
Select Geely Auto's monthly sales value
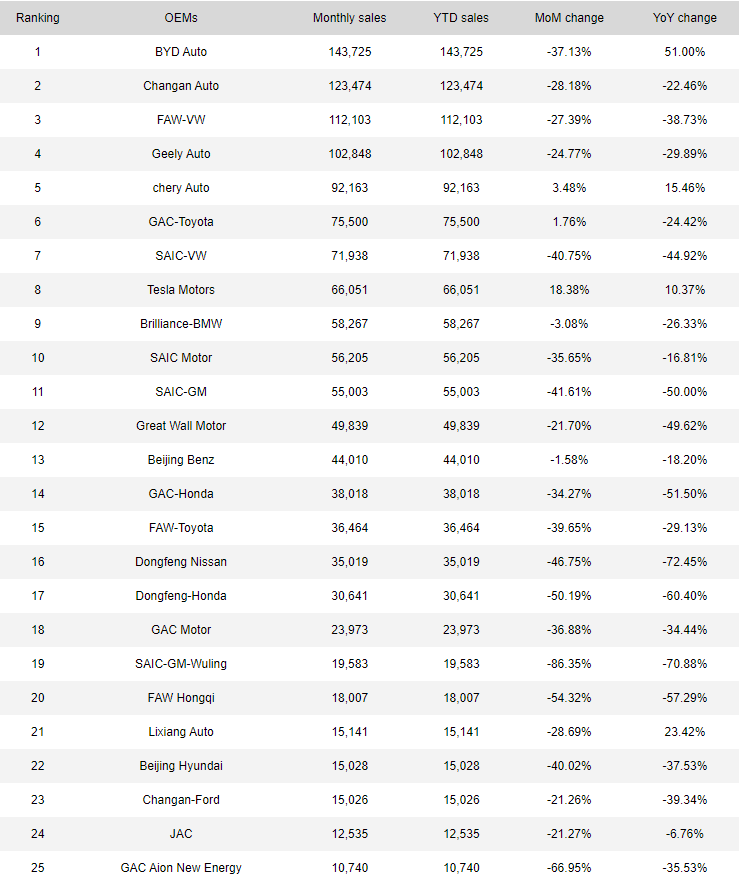tap(349, 154)
